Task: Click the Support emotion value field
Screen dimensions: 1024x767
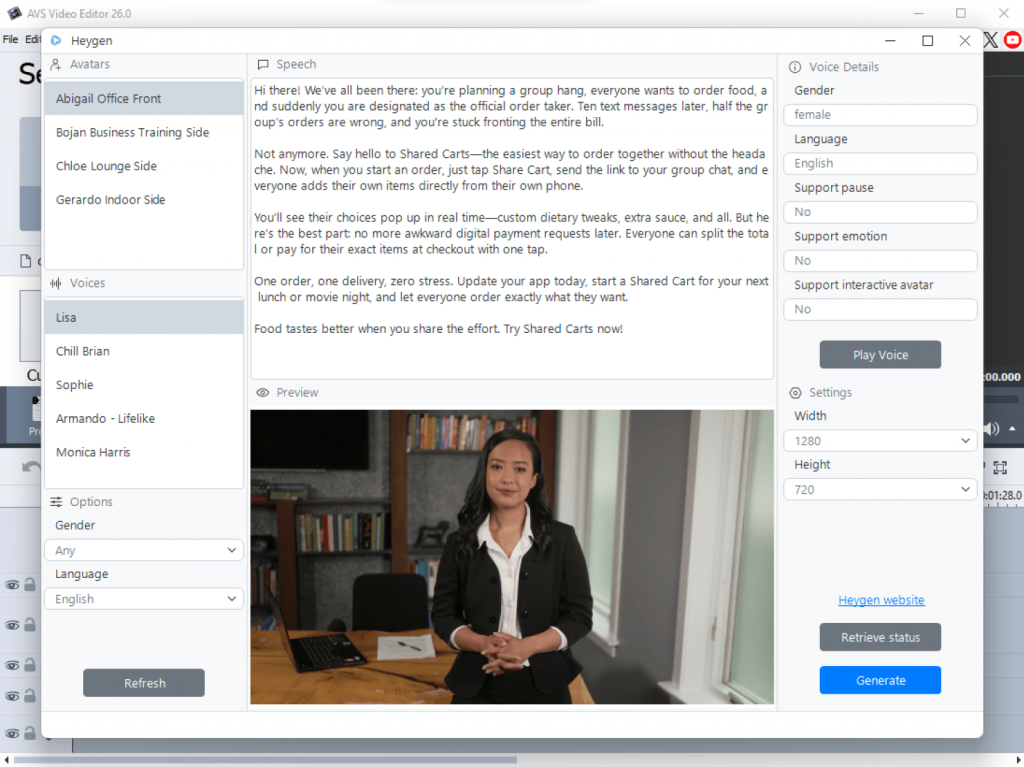Action: point(880,261)
